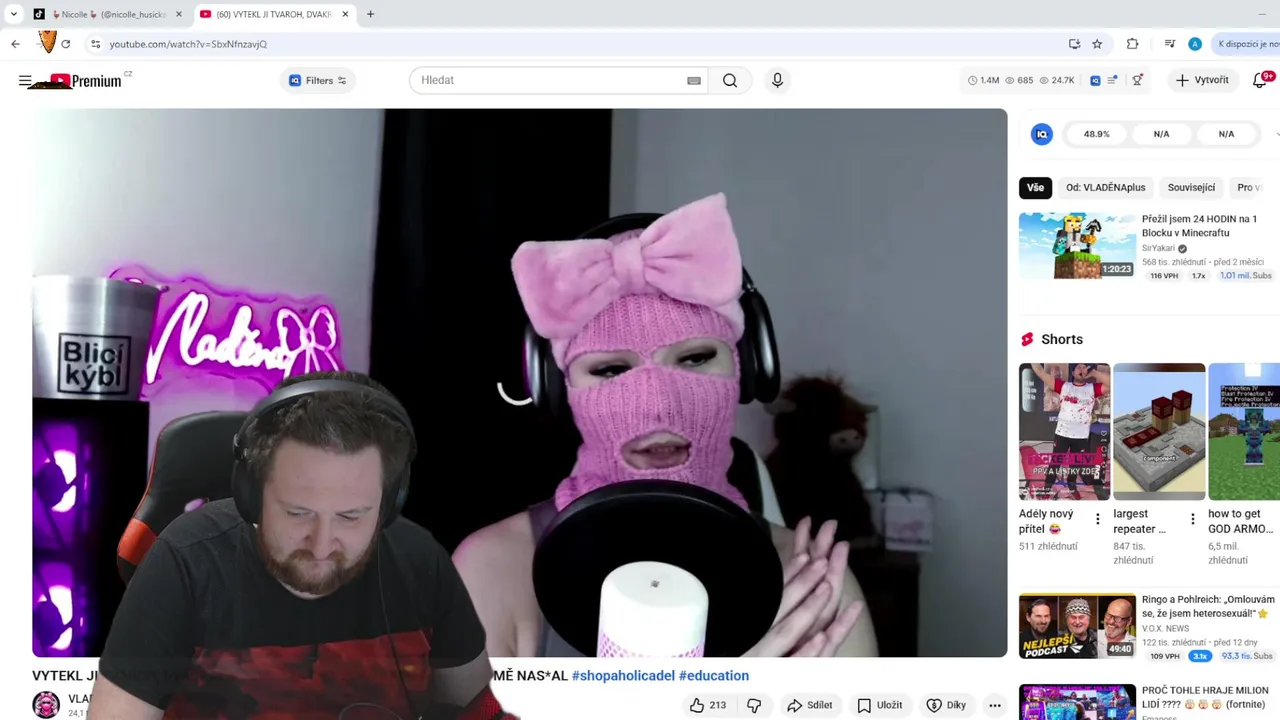Open YouTube notifications bell
The height and width of the screenshot is (720, 1280).
click(1260, 80)
